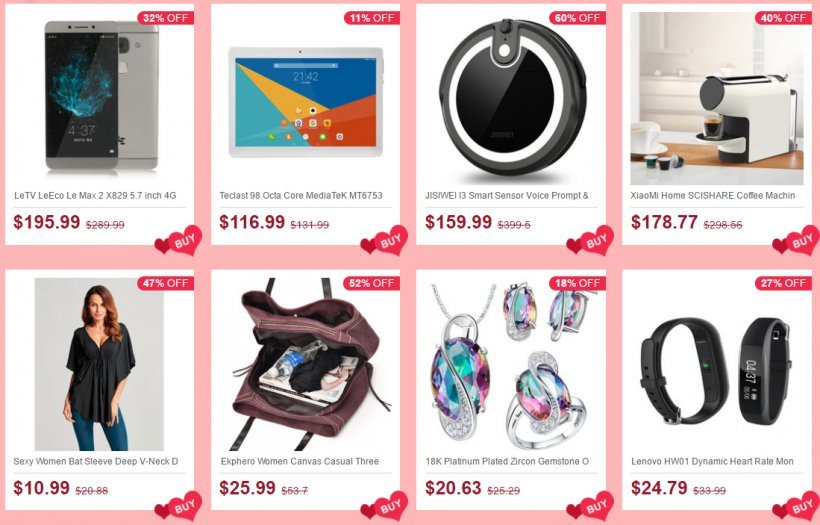Click the heart BUY icon for Zircon Gemstone jewelry
This screenshot has width=820, height=525.
point(590,507)
